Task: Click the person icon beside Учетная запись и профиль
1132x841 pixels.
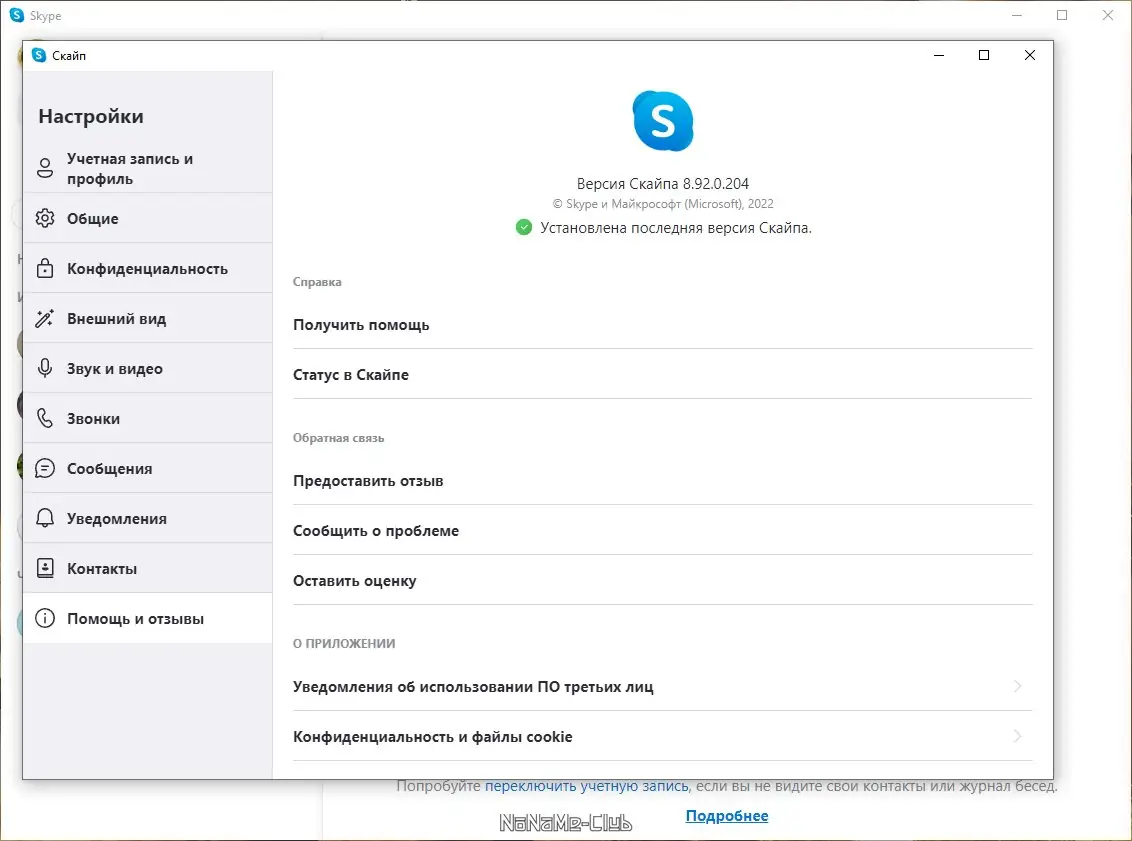Action: click(45, 168)
